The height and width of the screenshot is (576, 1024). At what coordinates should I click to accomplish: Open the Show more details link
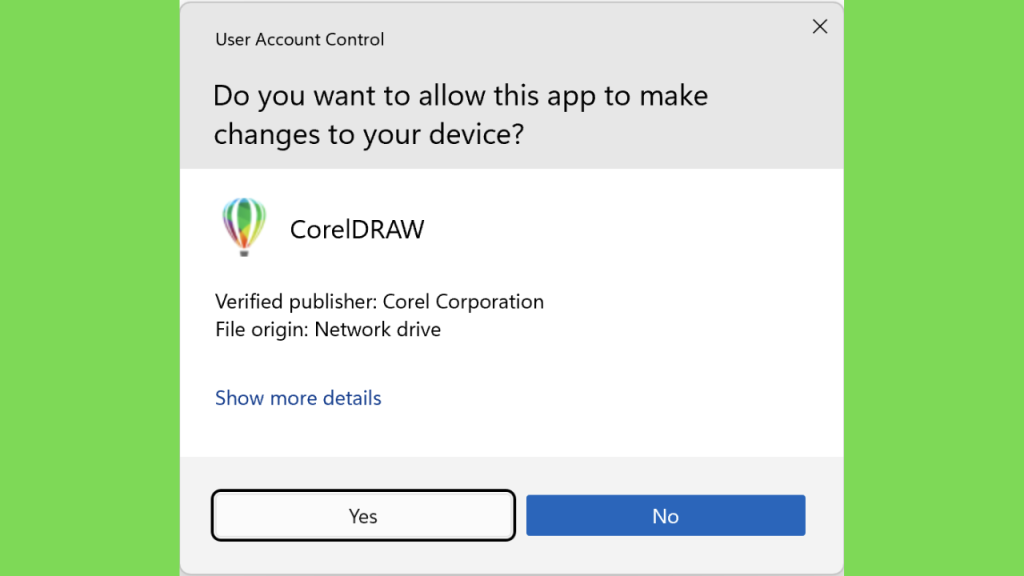298,398
